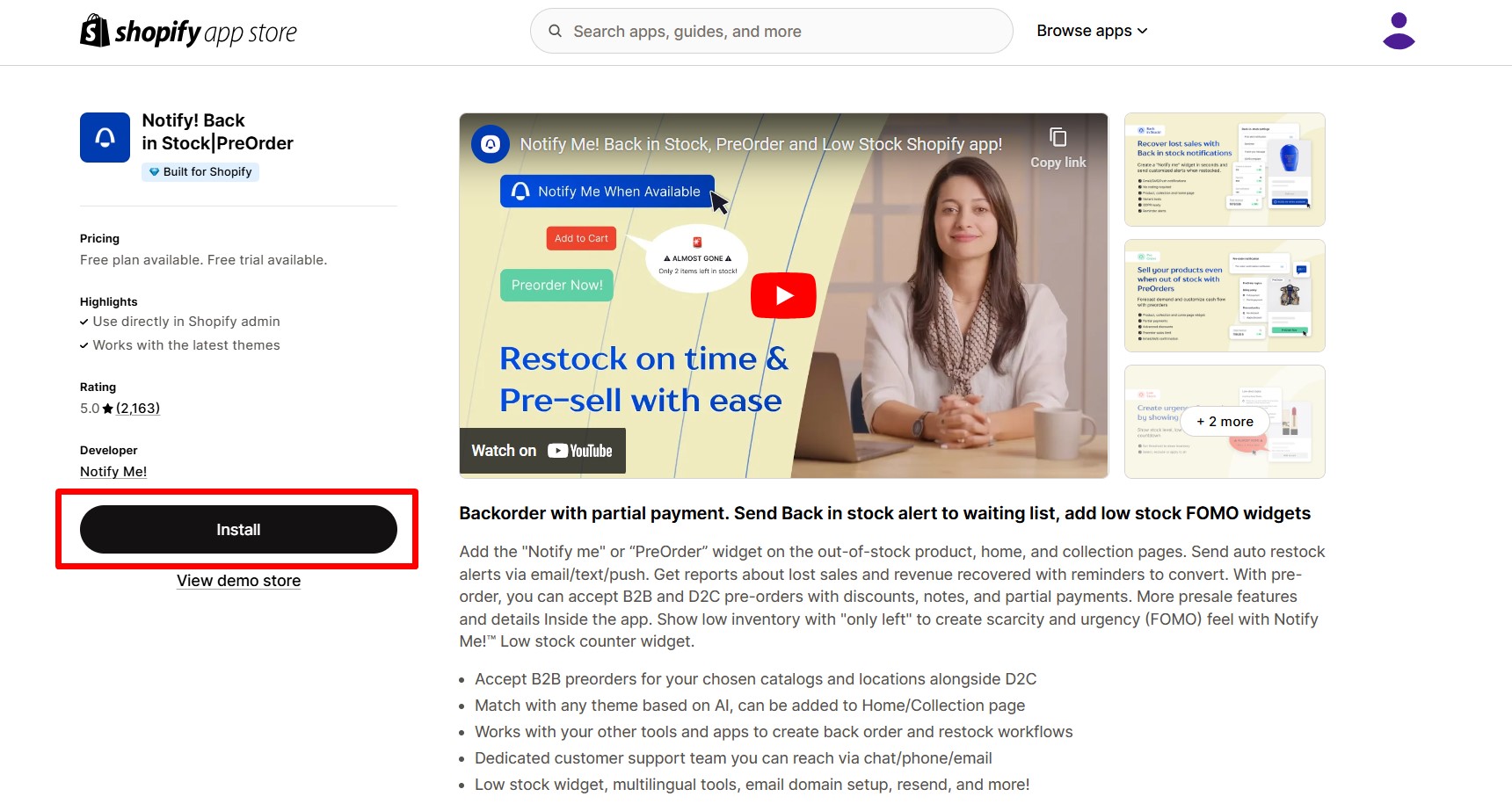Open the View demo store link
1512x811 pixels.
coord(239,581)
